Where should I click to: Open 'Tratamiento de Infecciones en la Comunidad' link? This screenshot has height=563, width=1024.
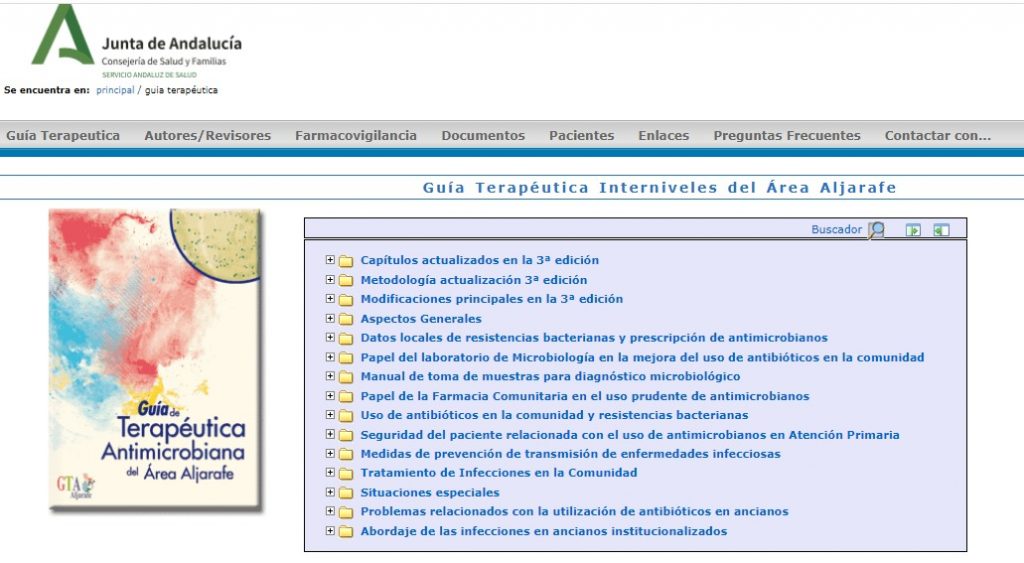[x=499, y=473]
